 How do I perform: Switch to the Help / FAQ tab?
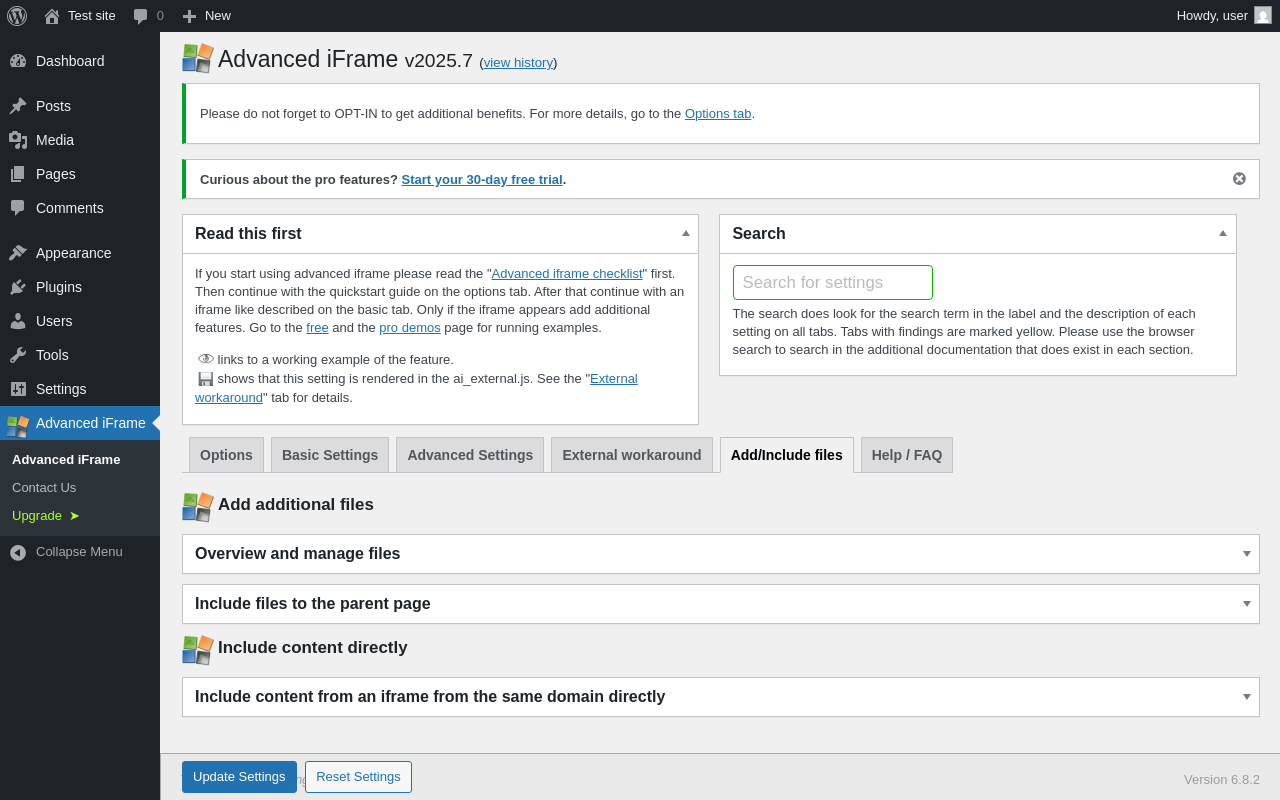click(x=907, y=455)
